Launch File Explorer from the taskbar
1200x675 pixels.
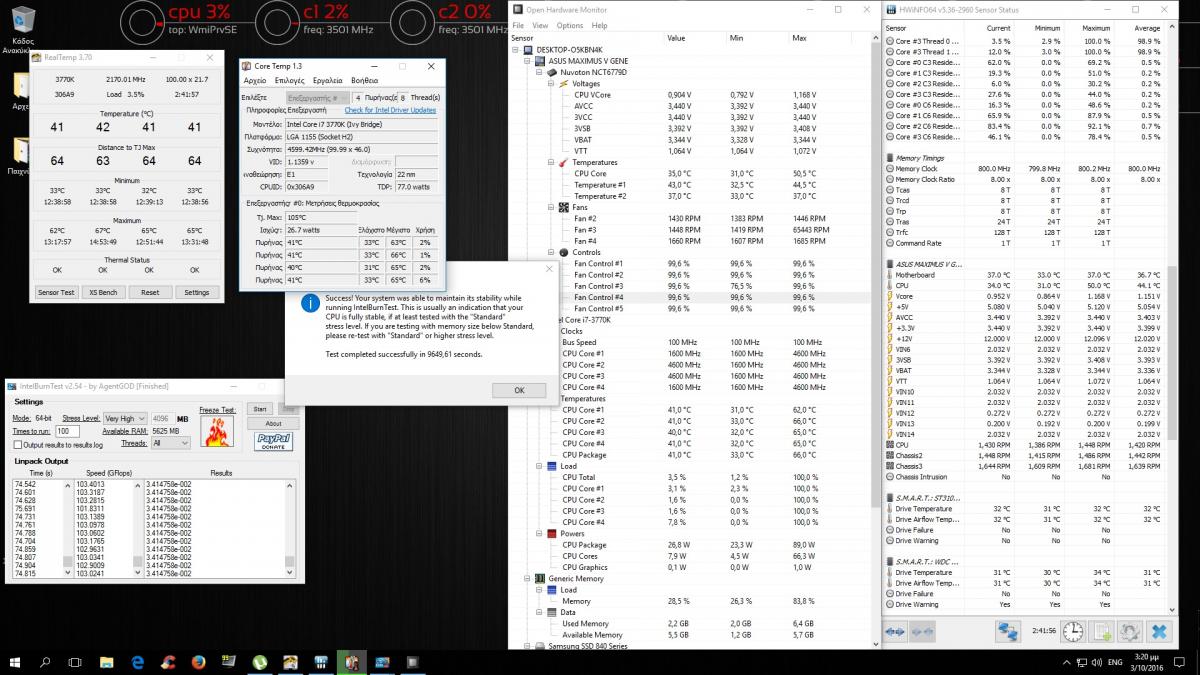tap(107, 662)
